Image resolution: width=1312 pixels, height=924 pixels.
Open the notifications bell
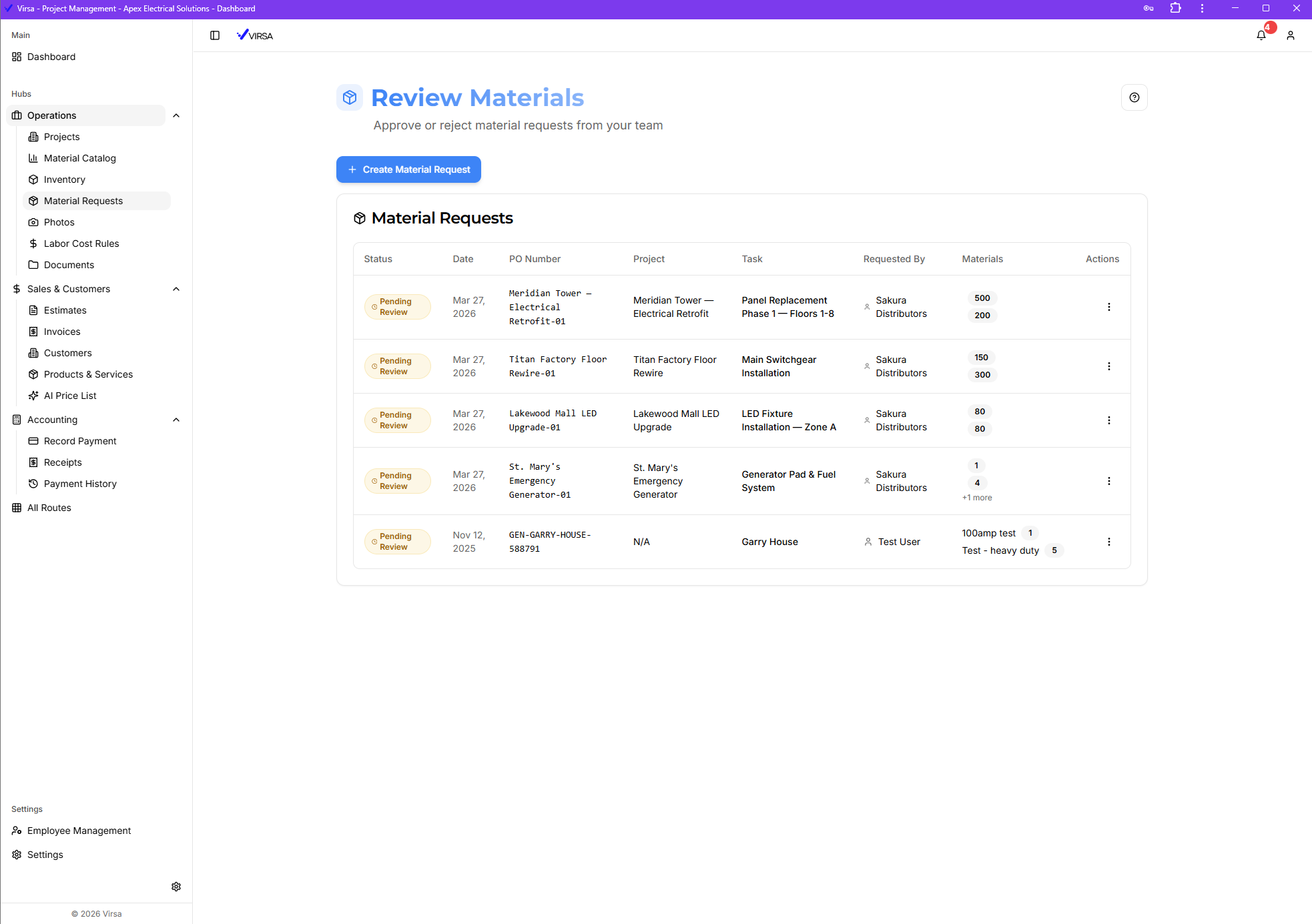coord(1261,35)
